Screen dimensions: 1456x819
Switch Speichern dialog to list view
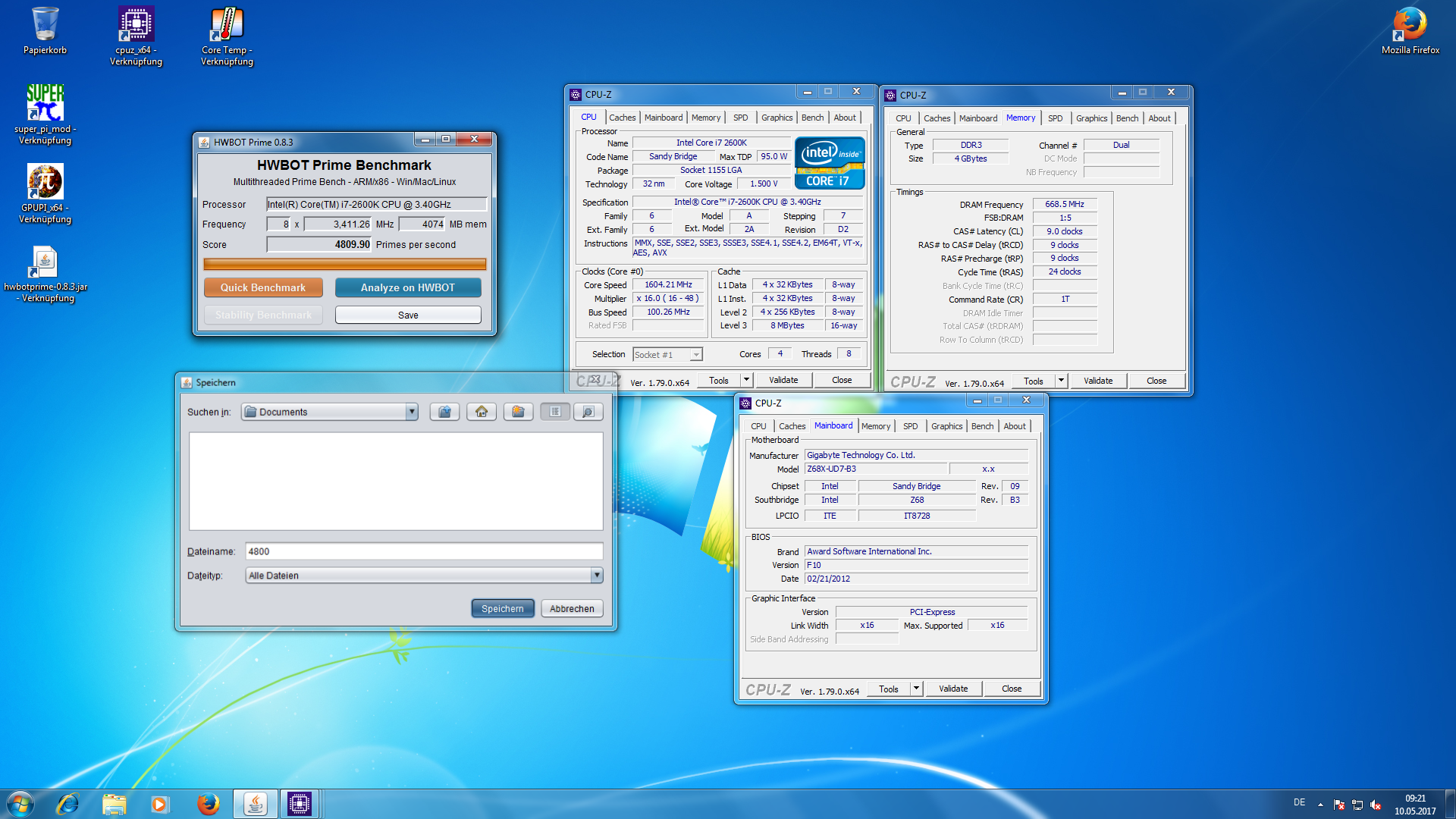[x=555, y=412]
